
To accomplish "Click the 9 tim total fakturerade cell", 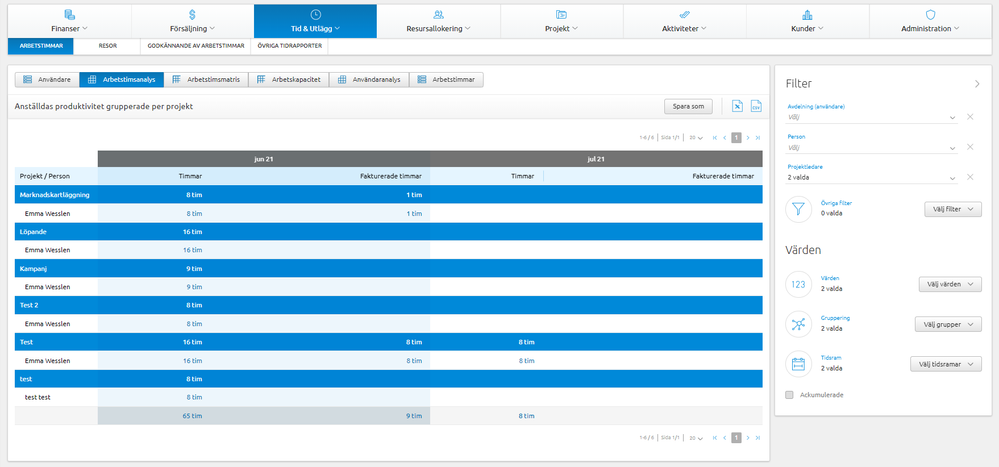I will (x=414, y=416).
